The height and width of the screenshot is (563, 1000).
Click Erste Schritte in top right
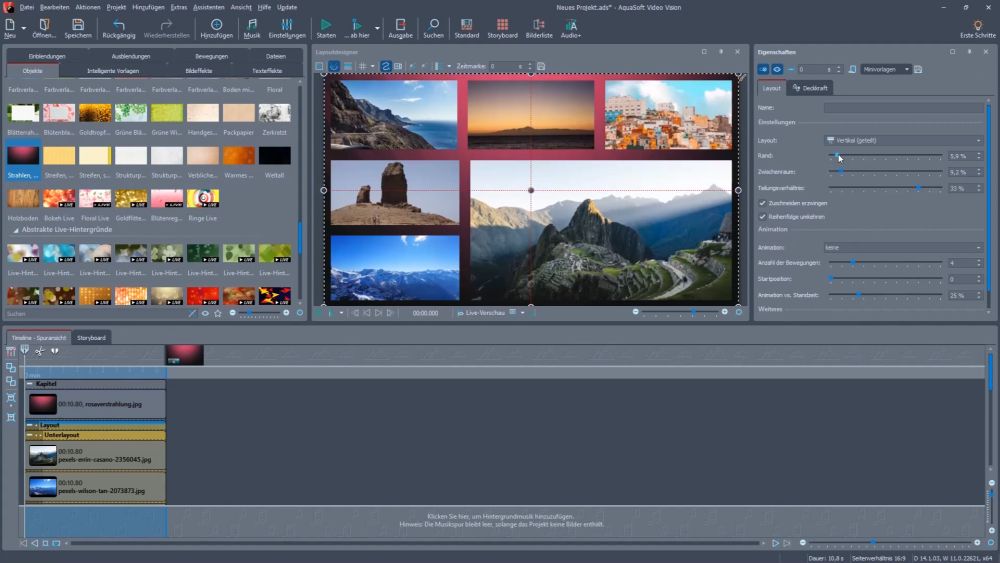coord(977,29)
